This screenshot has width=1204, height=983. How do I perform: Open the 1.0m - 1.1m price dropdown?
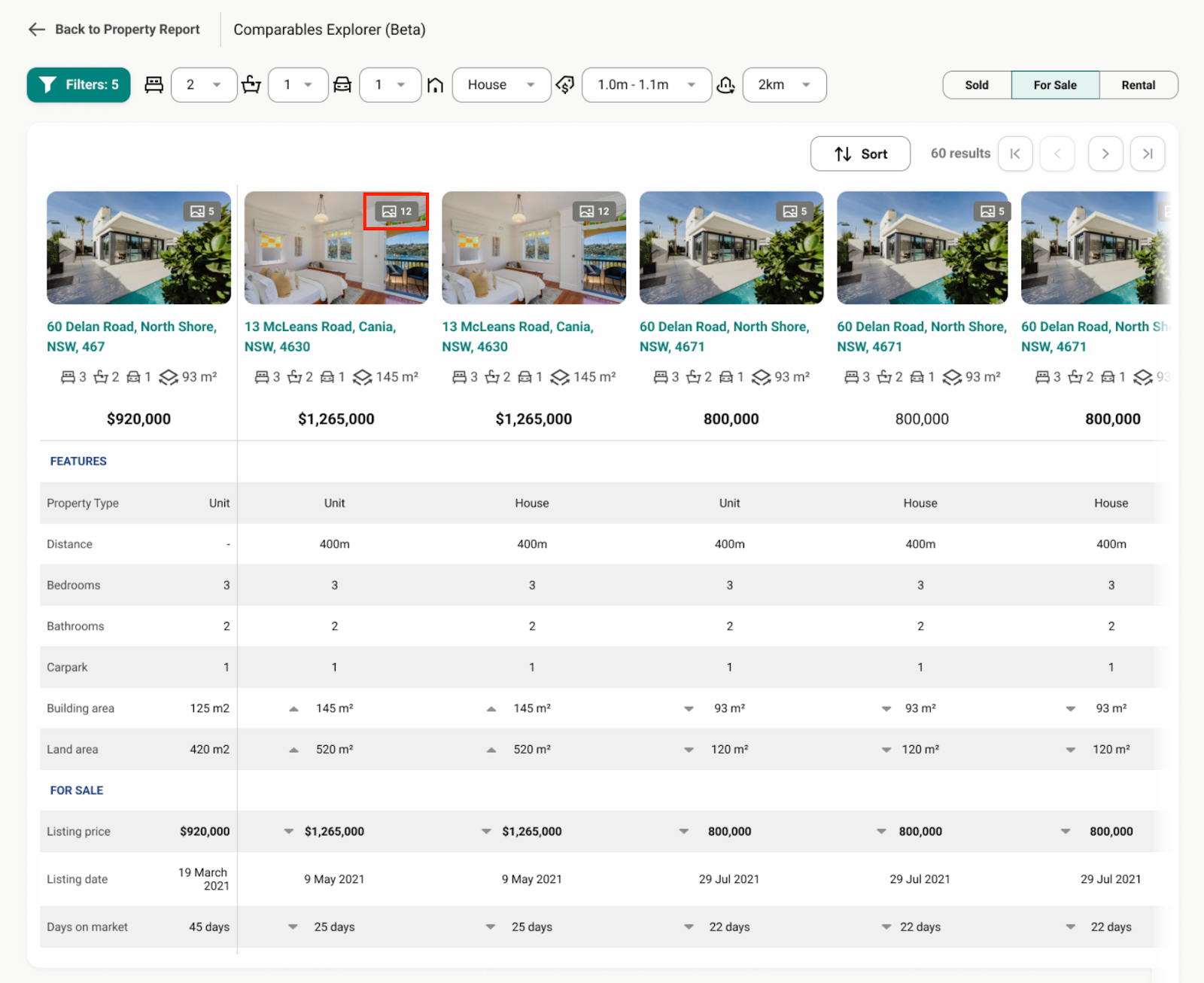(646, 85)
